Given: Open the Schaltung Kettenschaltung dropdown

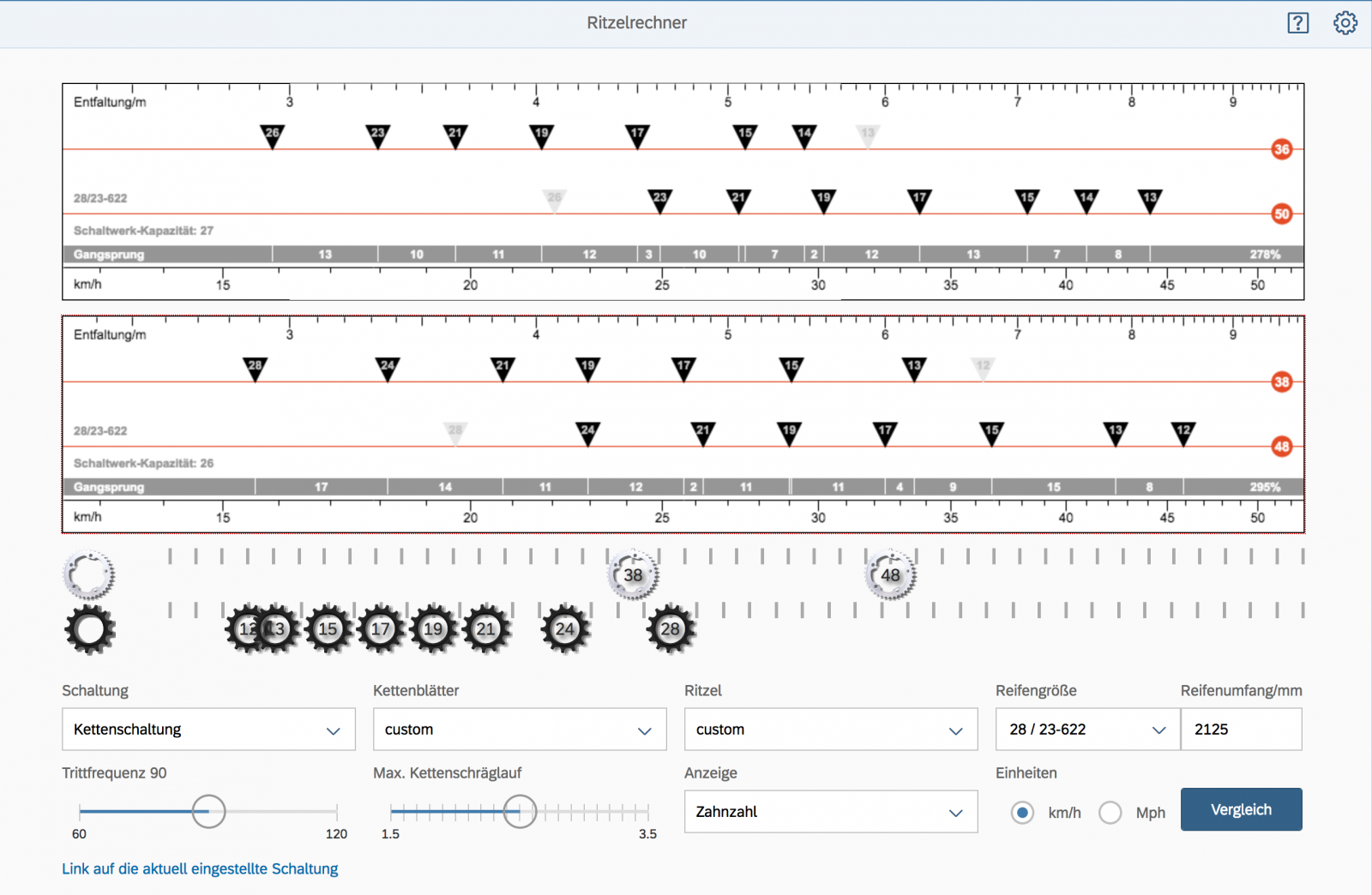Looking at the screenshot, I should coord(208,730).
